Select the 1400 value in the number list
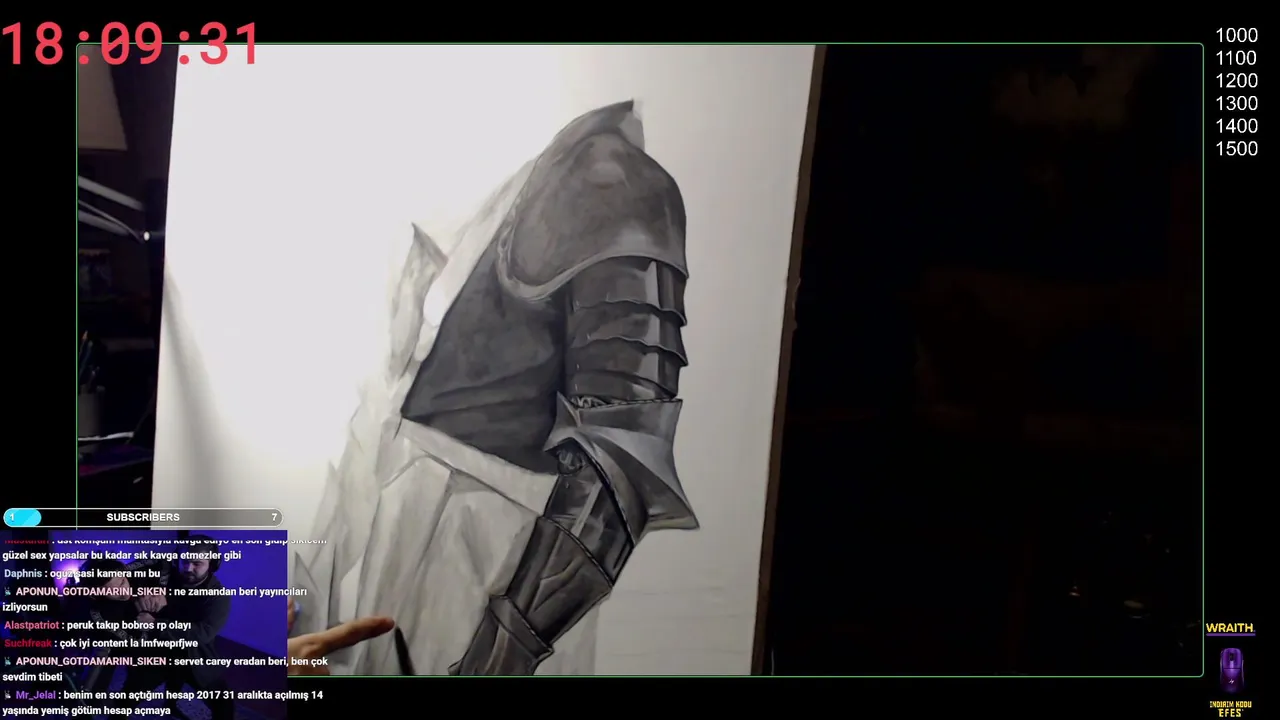 pyautogui.click(x=1236, y=126)
